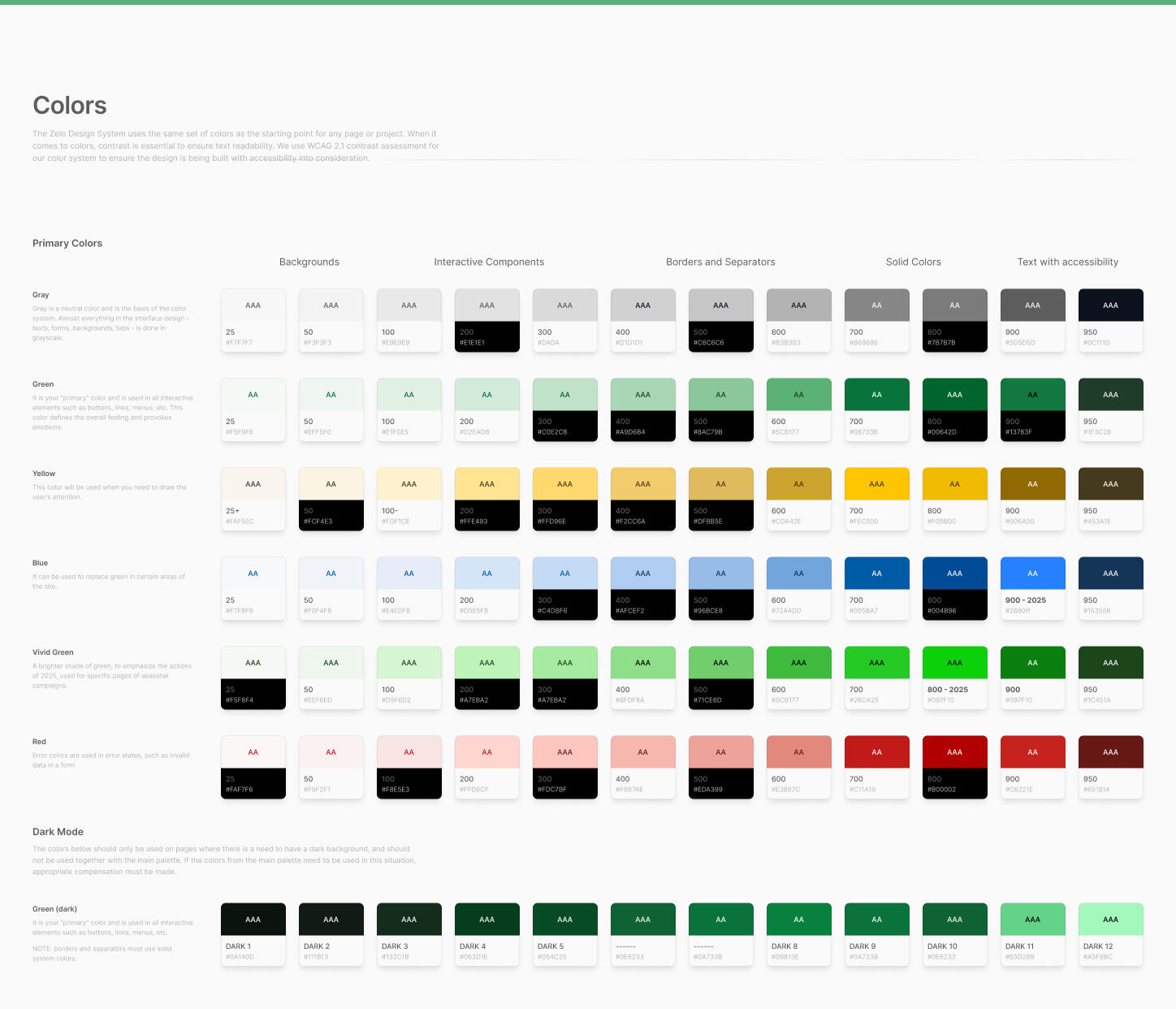This screenshot has height=1009, width=1176.
Task: Select the Yellow 900 swatch
Action: point(1033,499)
